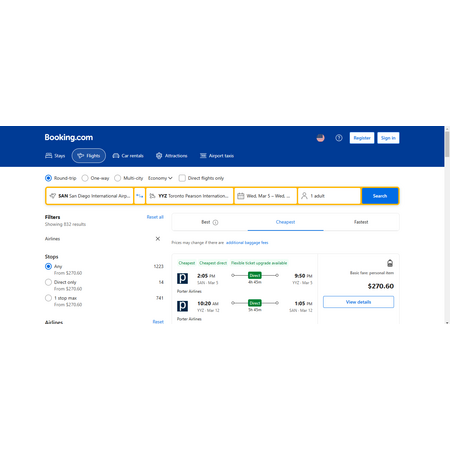This screenshot has width=450, height=450.
Task: Swap origin and destination airports icon
Action: click(139, 196)
